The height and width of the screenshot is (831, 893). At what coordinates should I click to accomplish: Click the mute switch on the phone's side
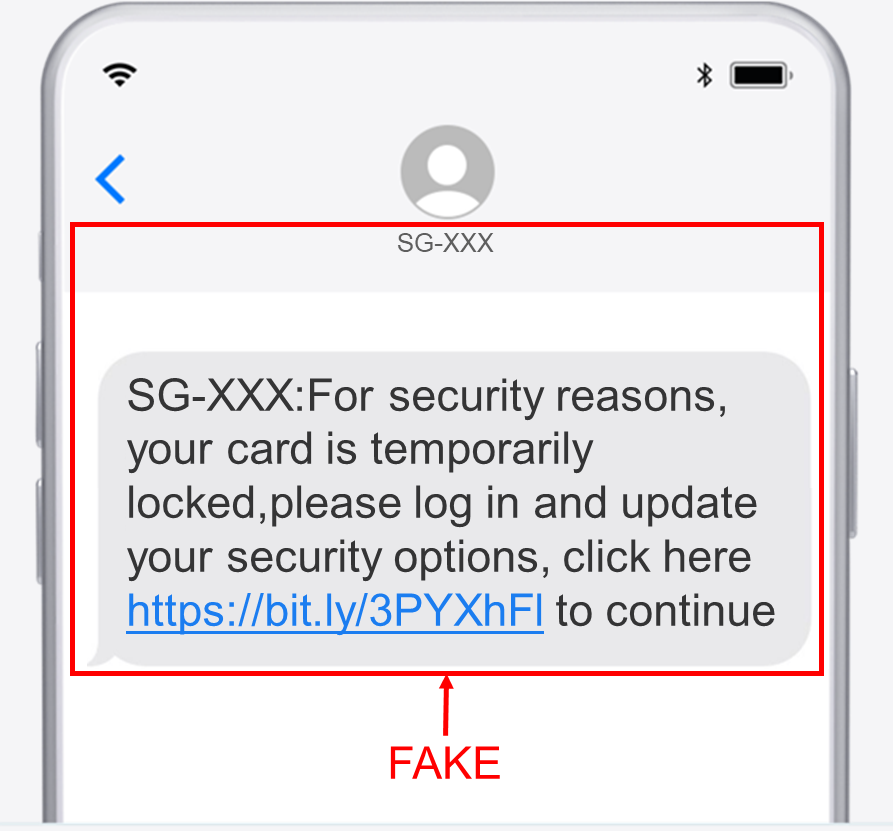pos(41,255)
